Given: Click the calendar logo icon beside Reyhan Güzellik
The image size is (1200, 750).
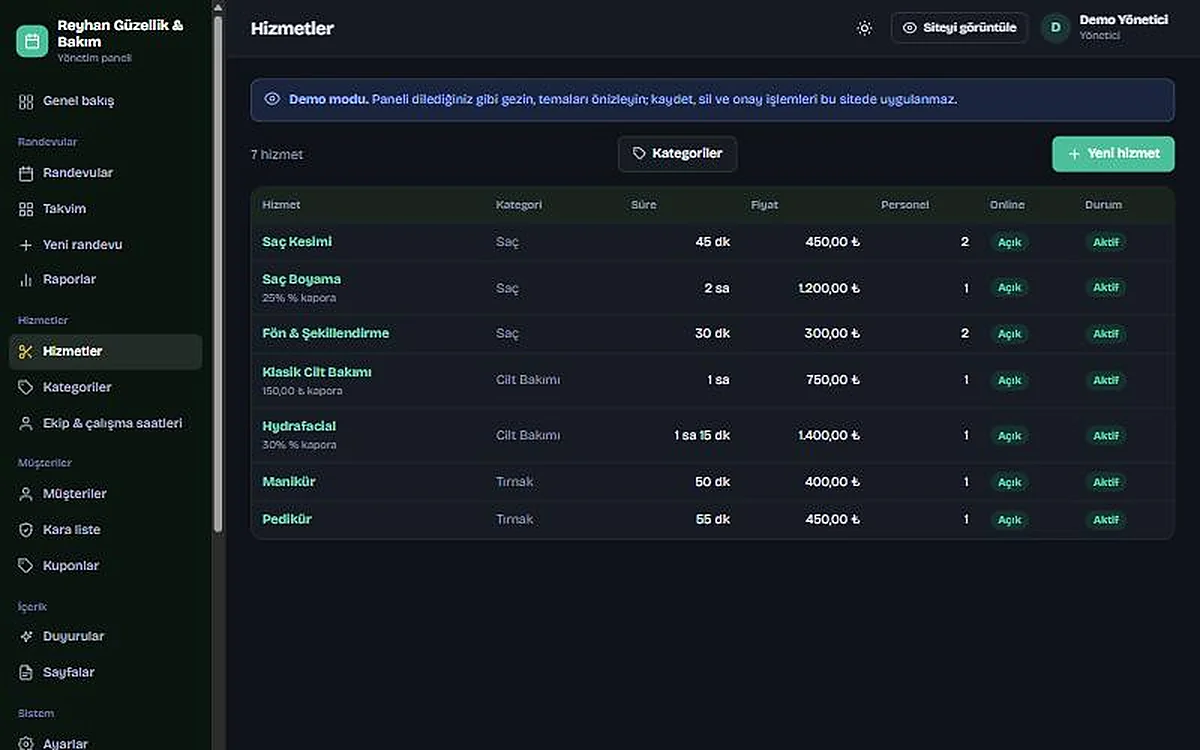Looking at the screenshot, I should [x=32, y=41].
